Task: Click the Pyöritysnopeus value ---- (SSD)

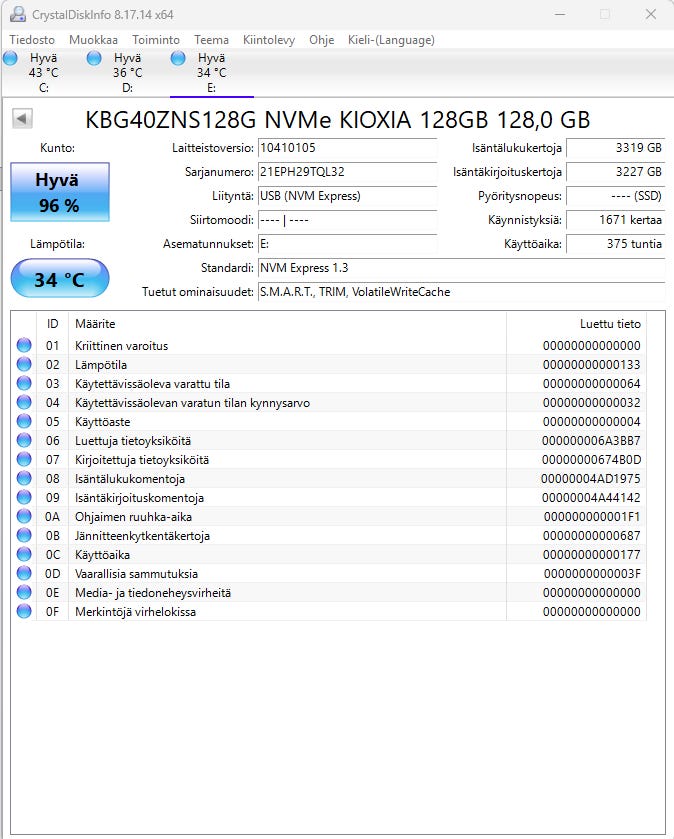Action: pos(615,196)
